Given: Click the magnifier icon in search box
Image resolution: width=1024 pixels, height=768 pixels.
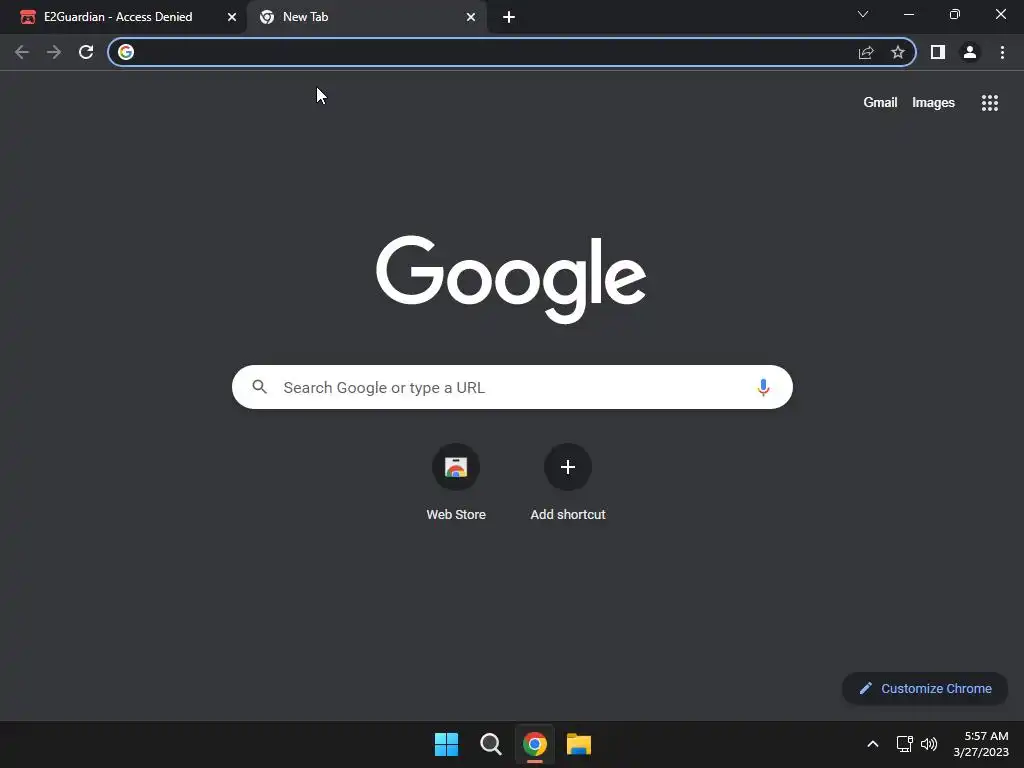Looking at the screenshot, I should click(x=259, y=387).
